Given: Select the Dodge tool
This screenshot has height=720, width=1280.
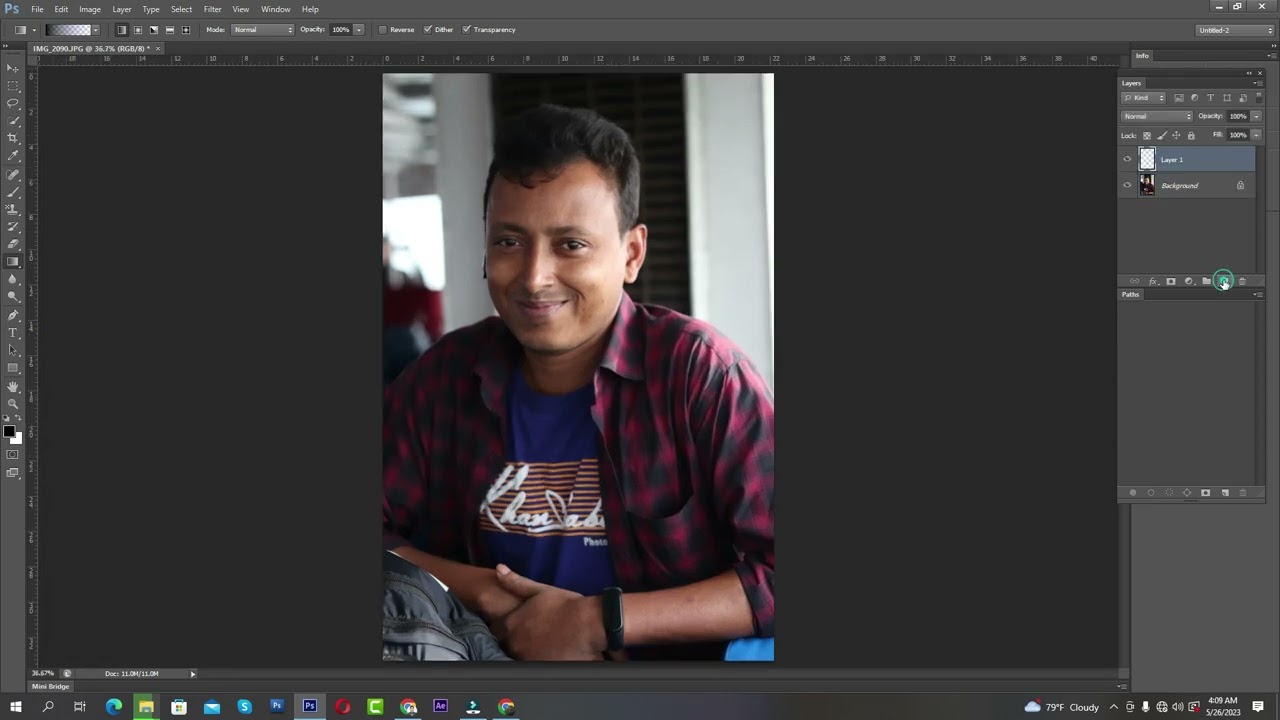Looking at the screenshot, I should (13, 297).
